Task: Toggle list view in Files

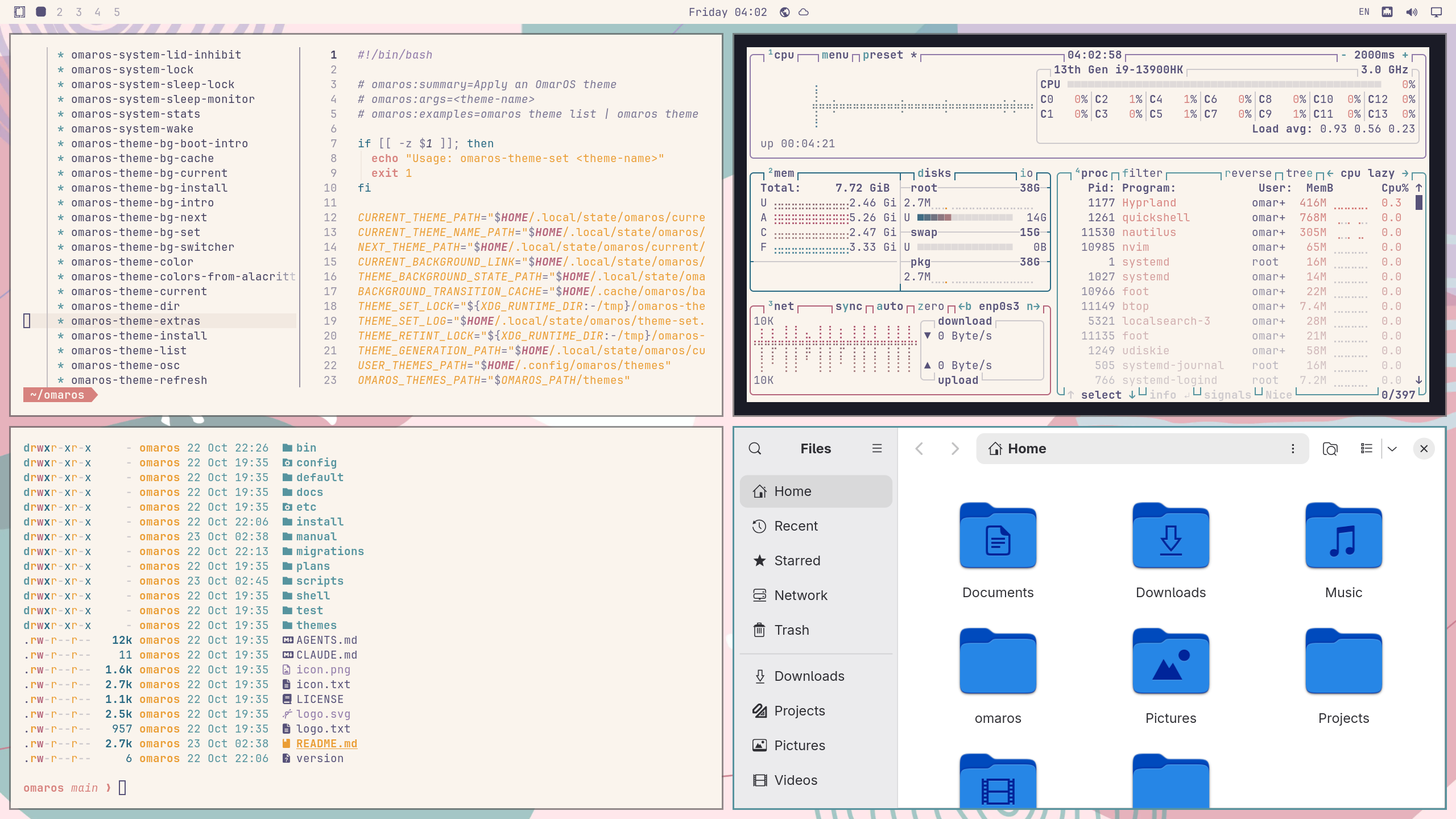Action: click(x=1367, y=449)
